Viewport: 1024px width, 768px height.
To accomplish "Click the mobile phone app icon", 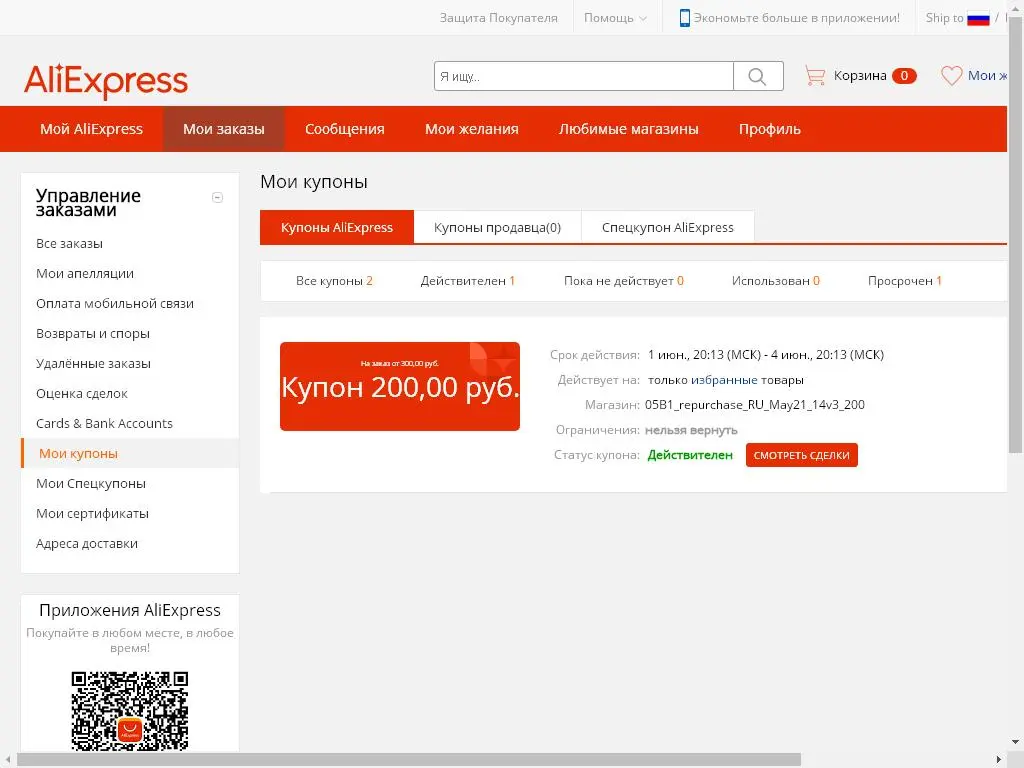I will 684,18.
